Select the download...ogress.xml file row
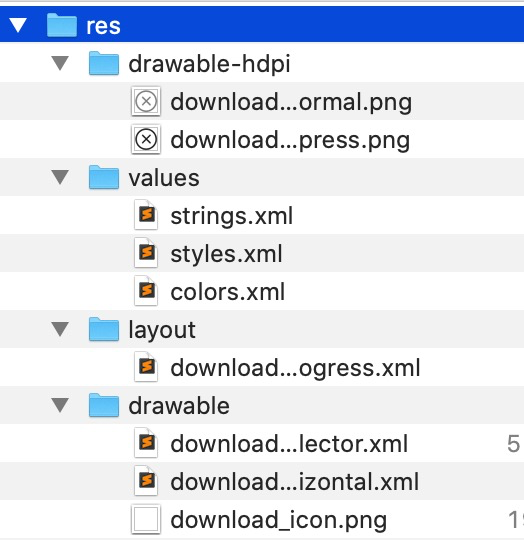Screen dimensions: 524x540 tap(262, 367)
